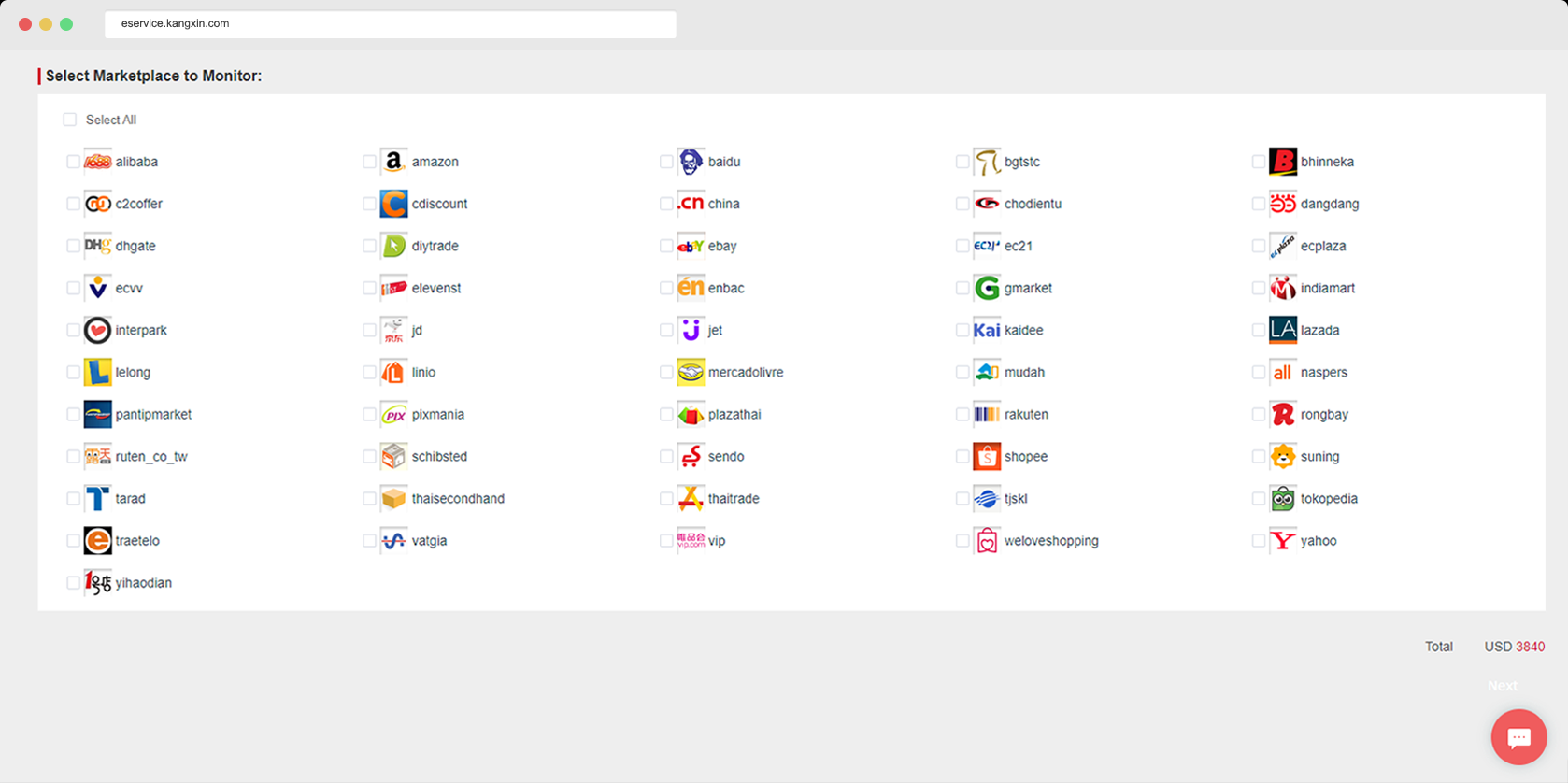Click the amazon logo icon
The image size is (1568, 783).
coord(393,162)
